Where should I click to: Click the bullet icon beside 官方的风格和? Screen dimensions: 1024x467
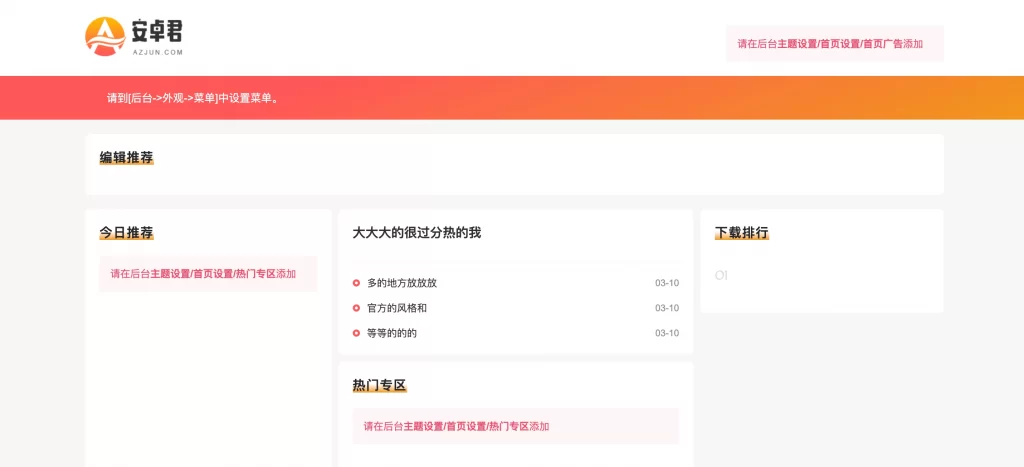click(x=357, y=308)
